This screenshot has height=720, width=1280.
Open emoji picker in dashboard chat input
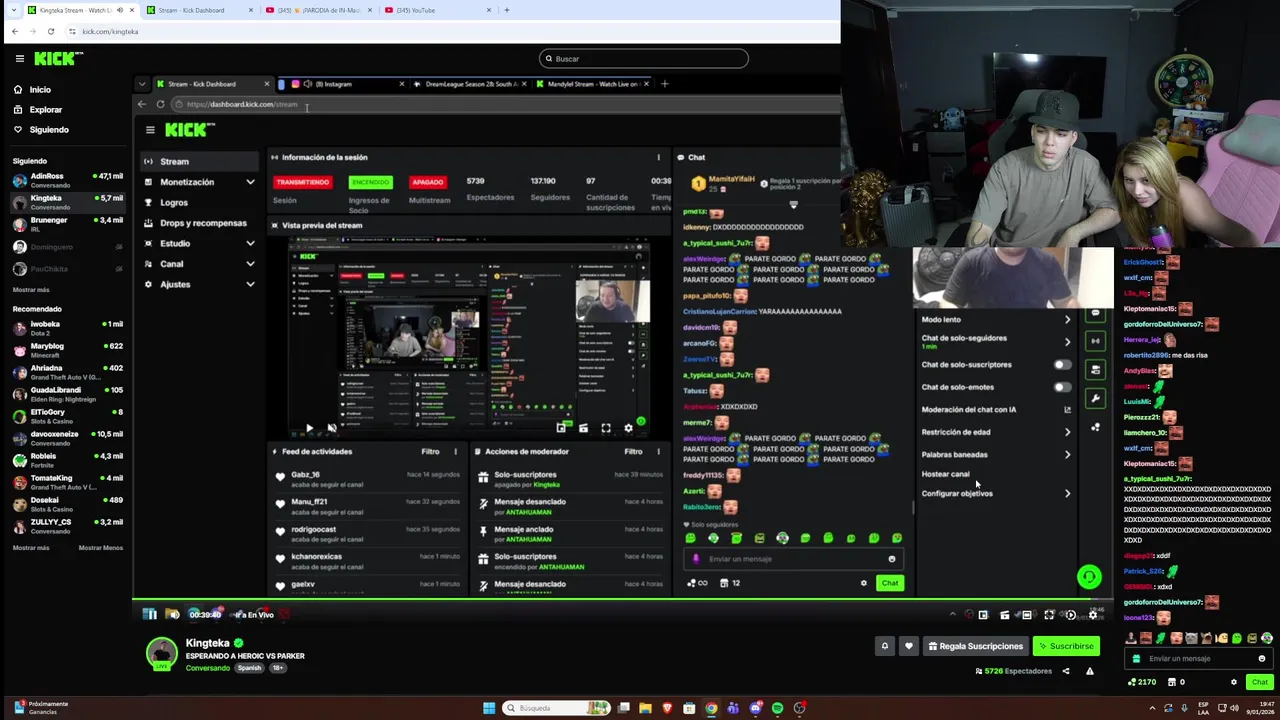pyautogui.click(x=891, y=559)
